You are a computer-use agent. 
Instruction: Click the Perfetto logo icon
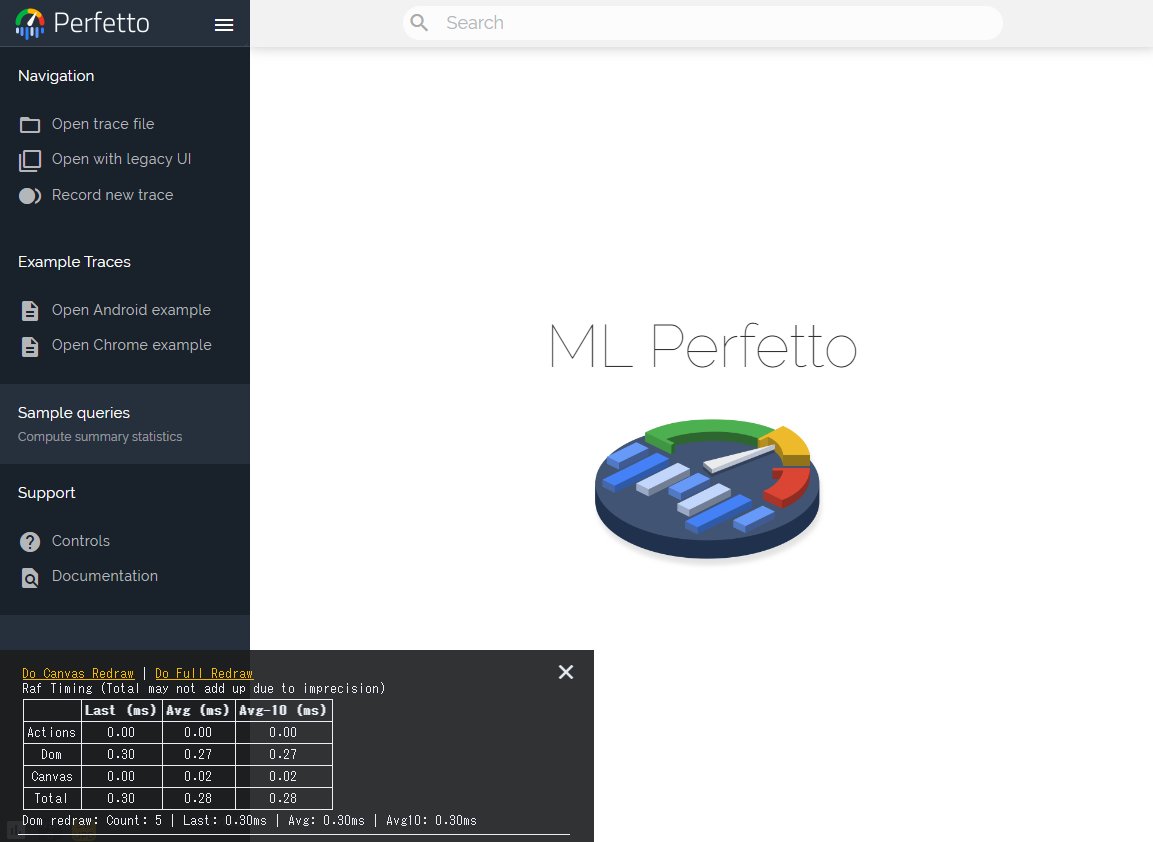(30, 24)
